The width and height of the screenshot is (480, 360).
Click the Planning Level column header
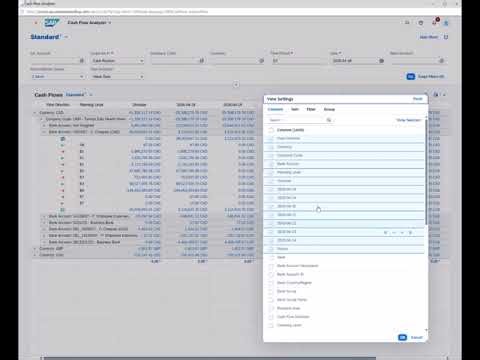(92, 105)
